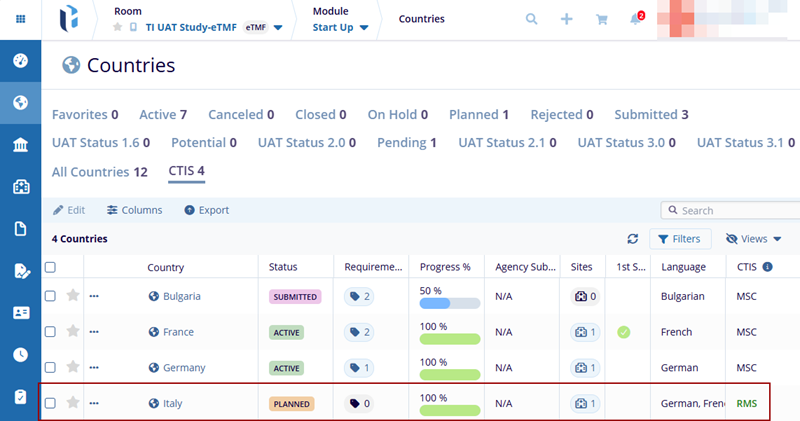Open the Start Up module dropdown

point(339,27)
